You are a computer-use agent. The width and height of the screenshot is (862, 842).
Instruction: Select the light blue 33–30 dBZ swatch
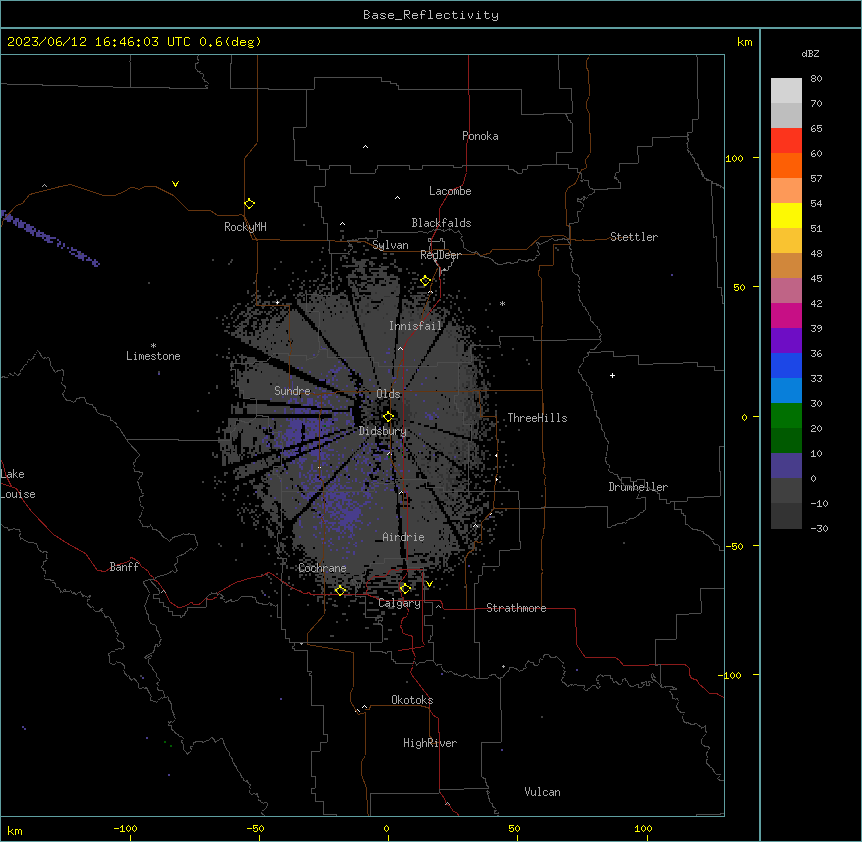tap(786, 391)
